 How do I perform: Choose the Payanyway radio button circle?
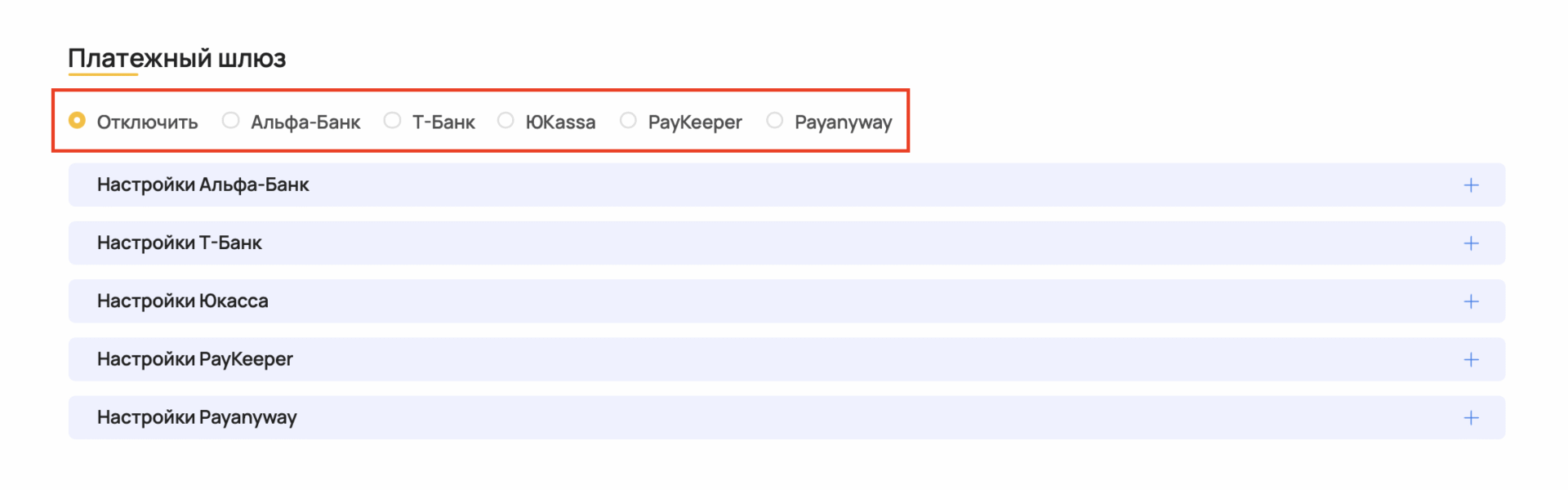pos(775,121)
